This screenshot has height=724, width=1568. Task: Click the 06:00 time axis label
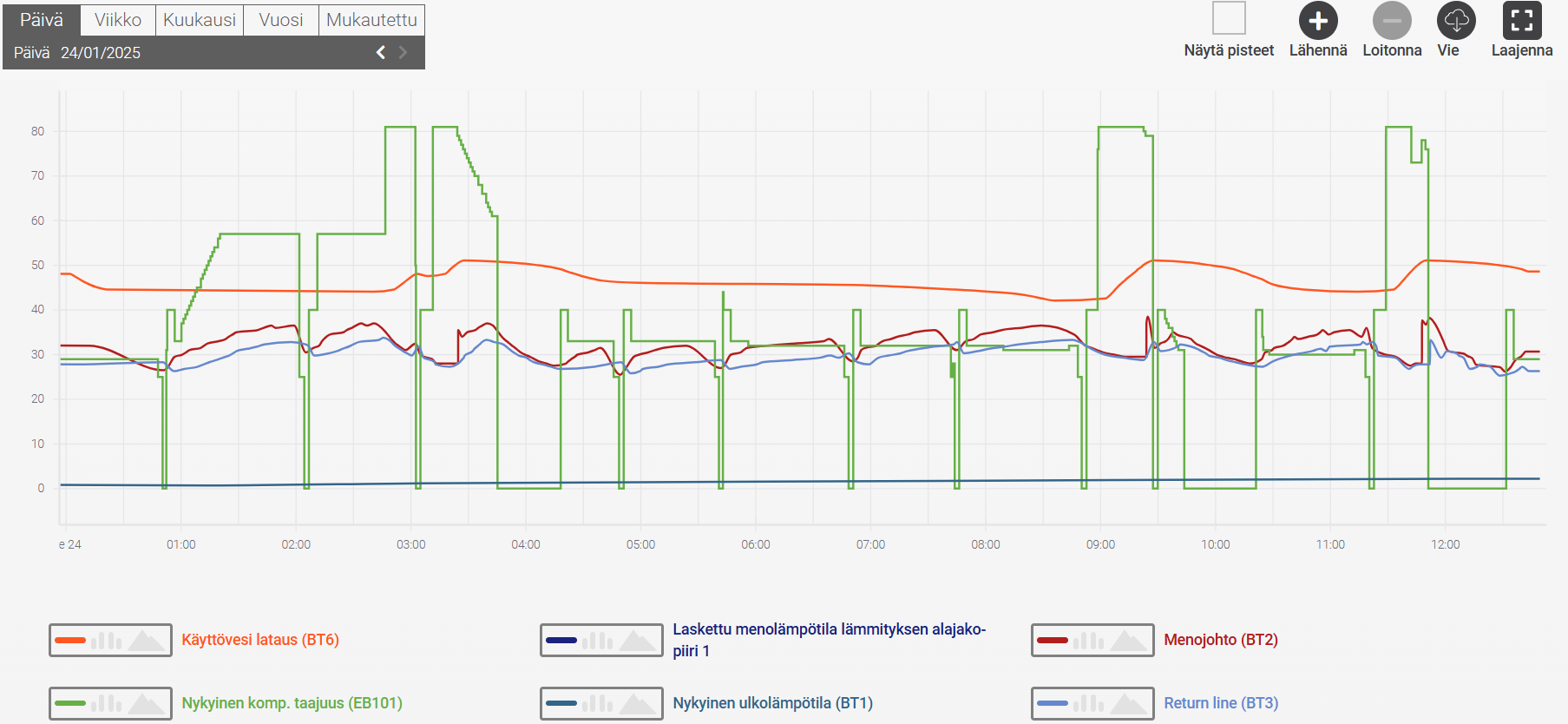[x=756, y=544]
